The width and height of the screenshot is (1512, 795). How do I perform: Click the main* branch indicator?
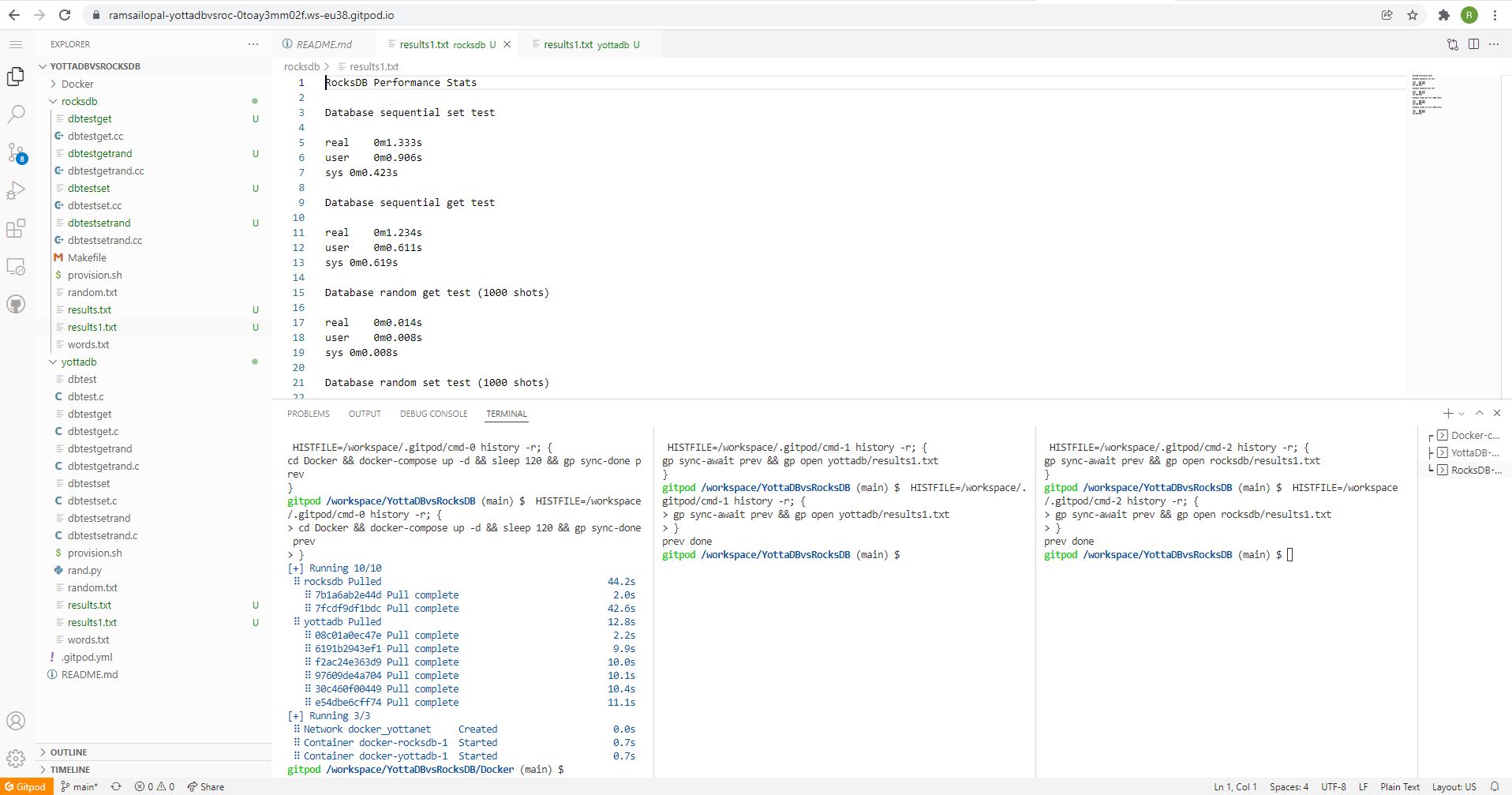pos(79,786)
